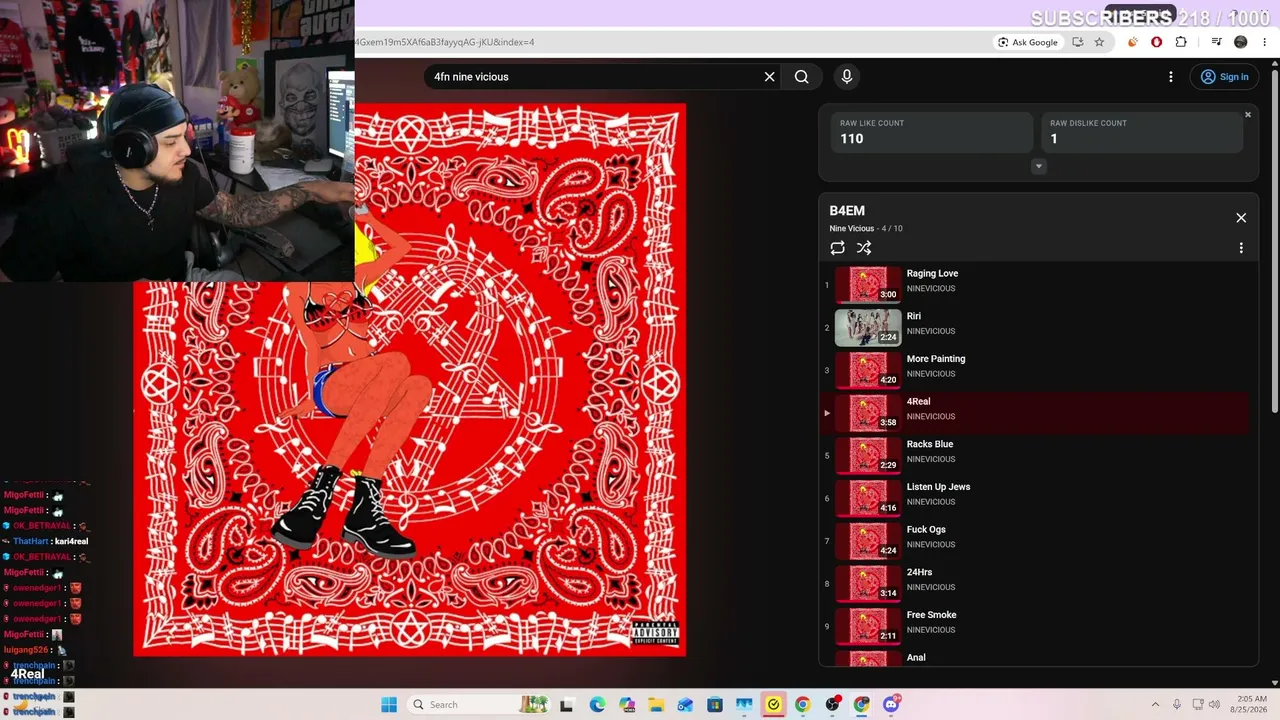Click the Sign in button
The image size is (1280, 720).
tap(1224, 77)
